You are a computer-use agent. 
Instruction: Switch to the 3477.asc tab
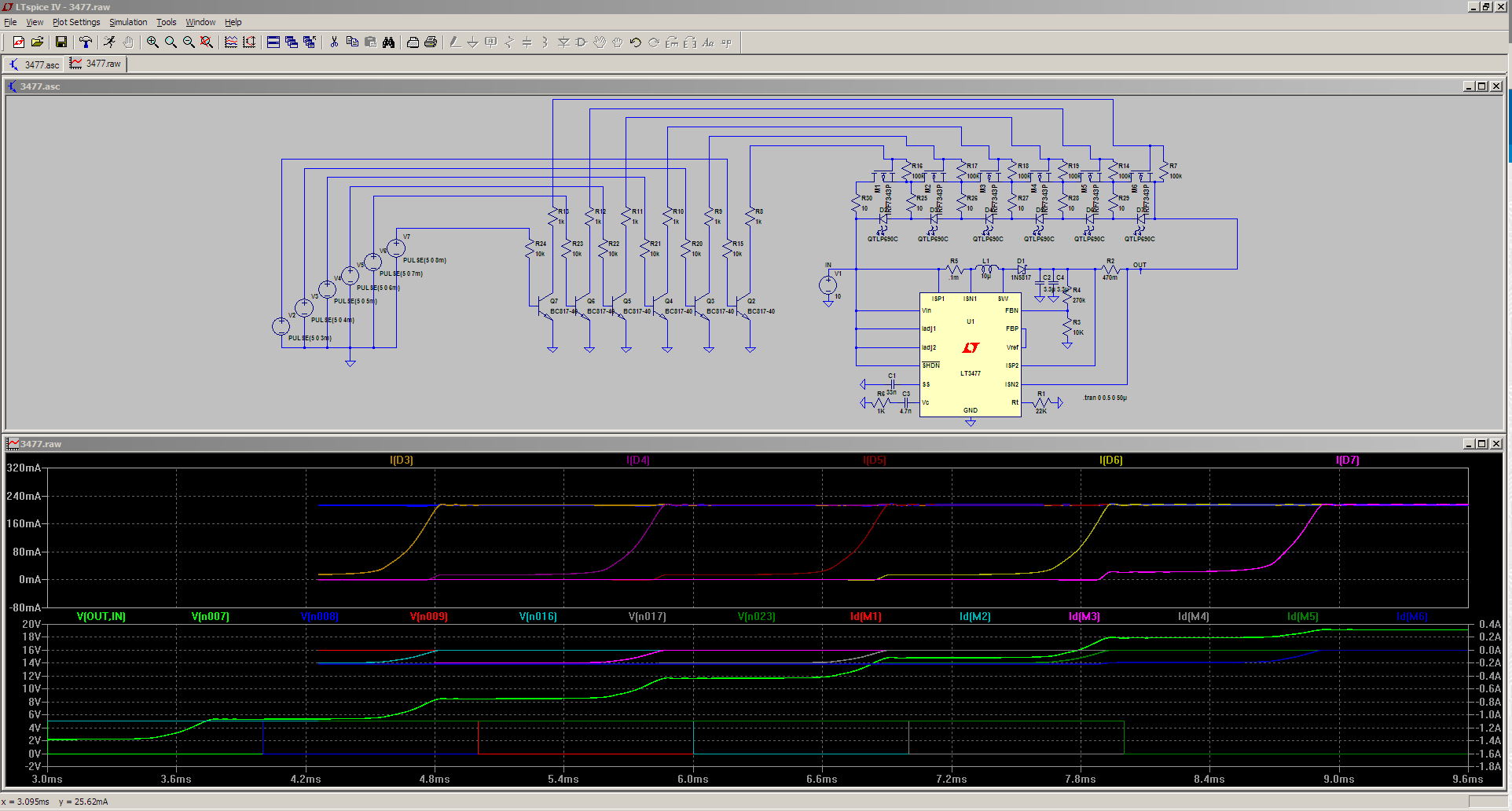(x=34, y=64)
